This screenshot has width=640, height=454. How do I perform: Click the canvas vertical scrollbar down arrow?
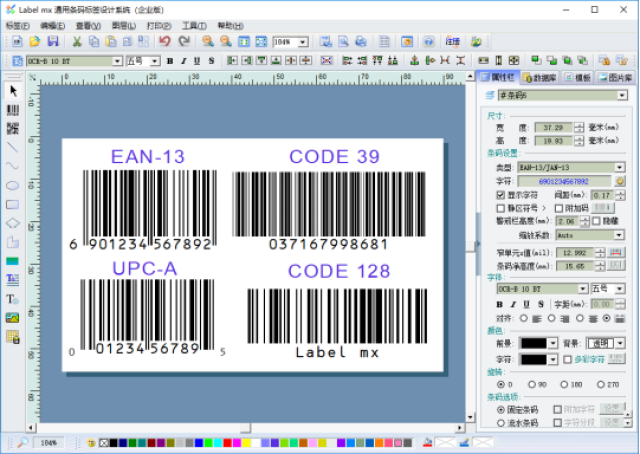(x=470, y=417)
